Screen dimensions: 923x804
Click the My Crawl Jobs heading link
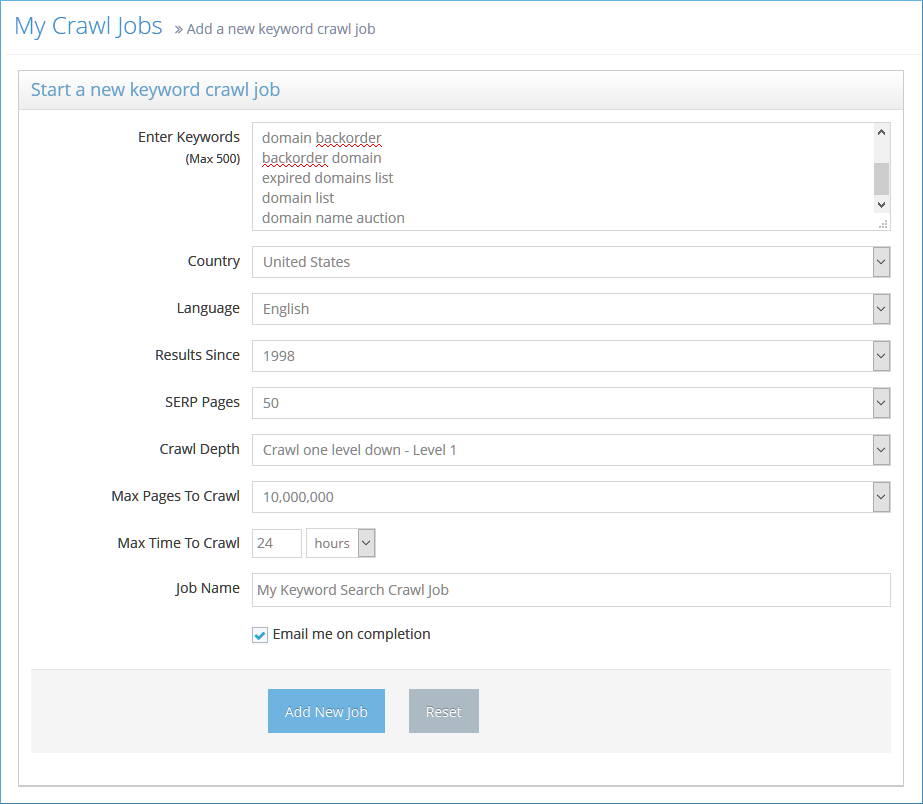click(88, 26)
